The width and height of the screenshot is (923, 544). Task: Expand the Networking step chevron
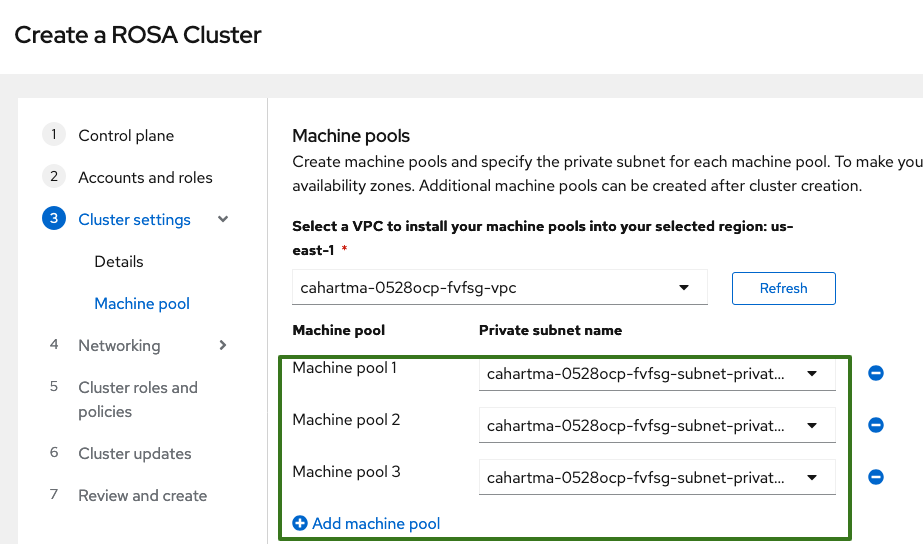tap(223, 345)
